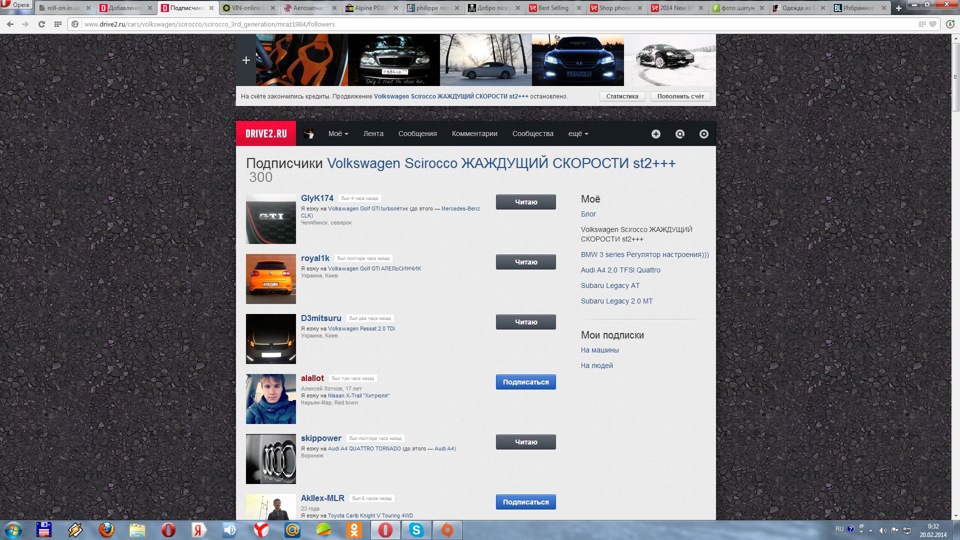
Task: Open the Opera menu button
Action: point(17,5)
